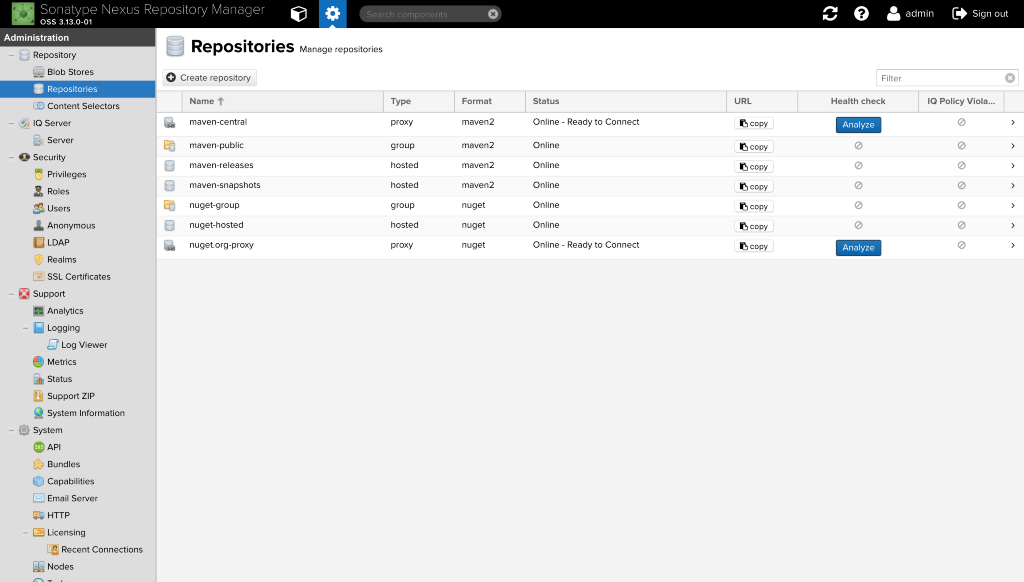The height and width of the screenshot is (582, 1024).
Task: Open Users under Security
Action: coord(58,208)
